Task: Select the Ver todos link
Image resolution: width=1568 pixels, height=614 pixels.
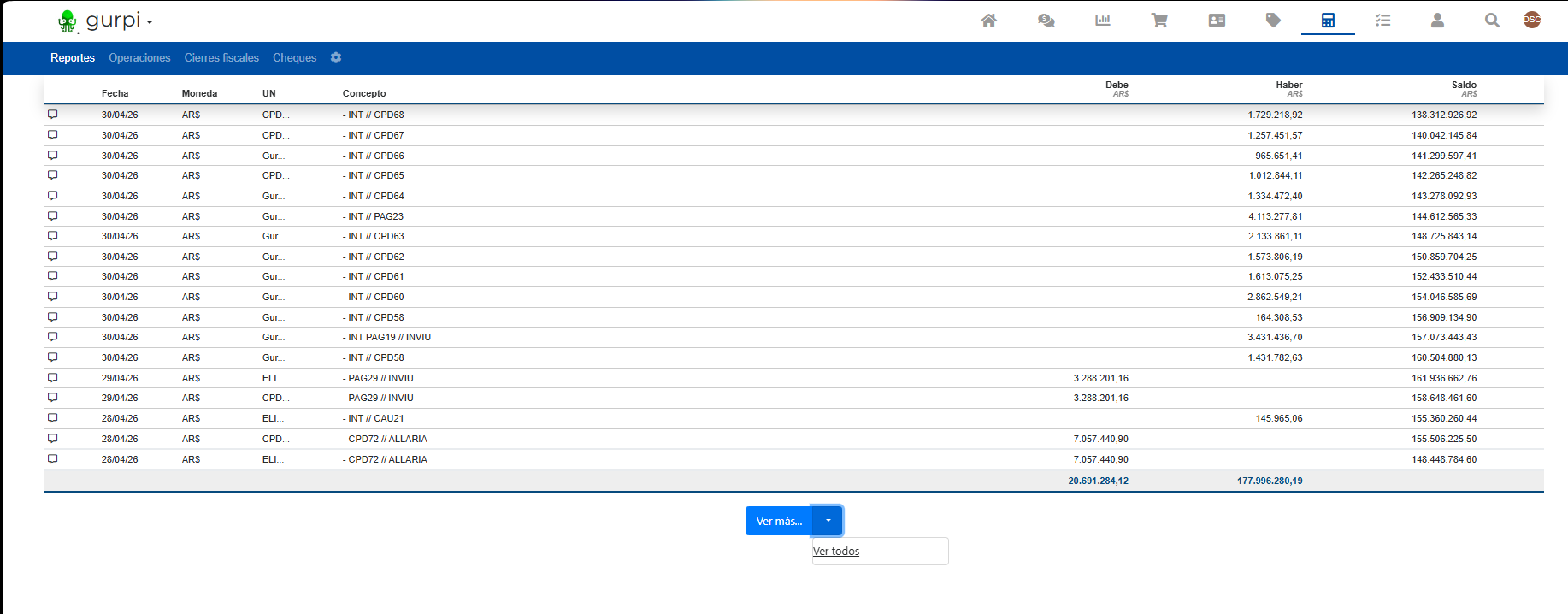Action: coord(836,552)
